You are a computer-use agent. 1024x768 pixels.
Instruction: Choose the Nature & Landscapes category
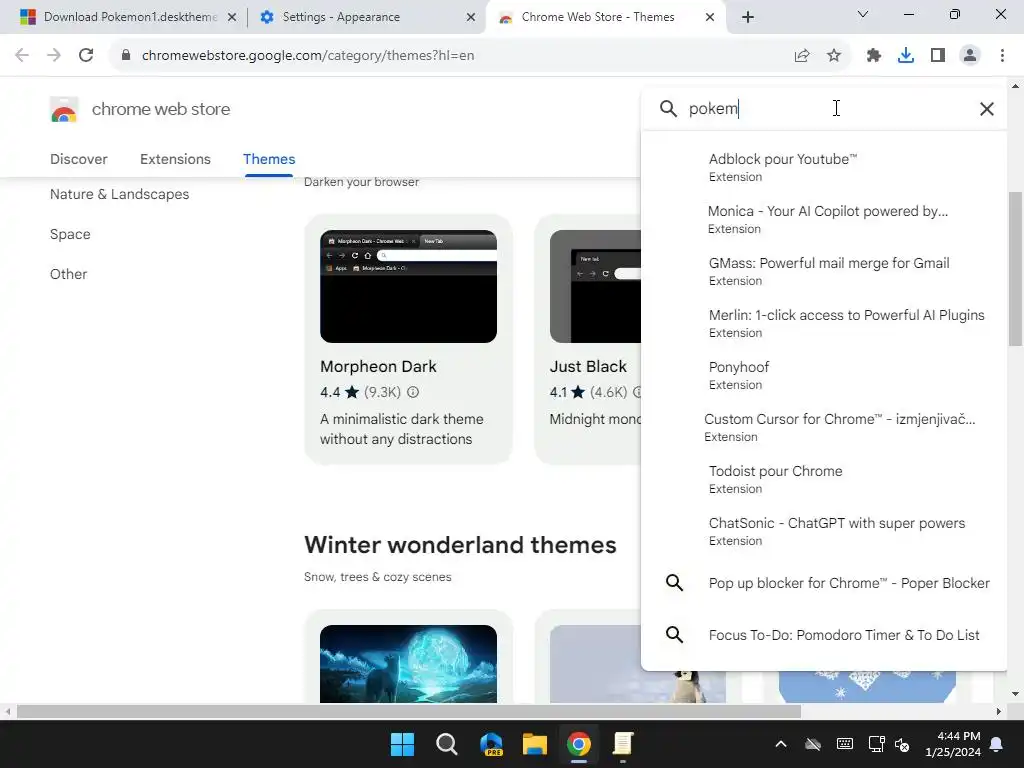tap(120, 194)
